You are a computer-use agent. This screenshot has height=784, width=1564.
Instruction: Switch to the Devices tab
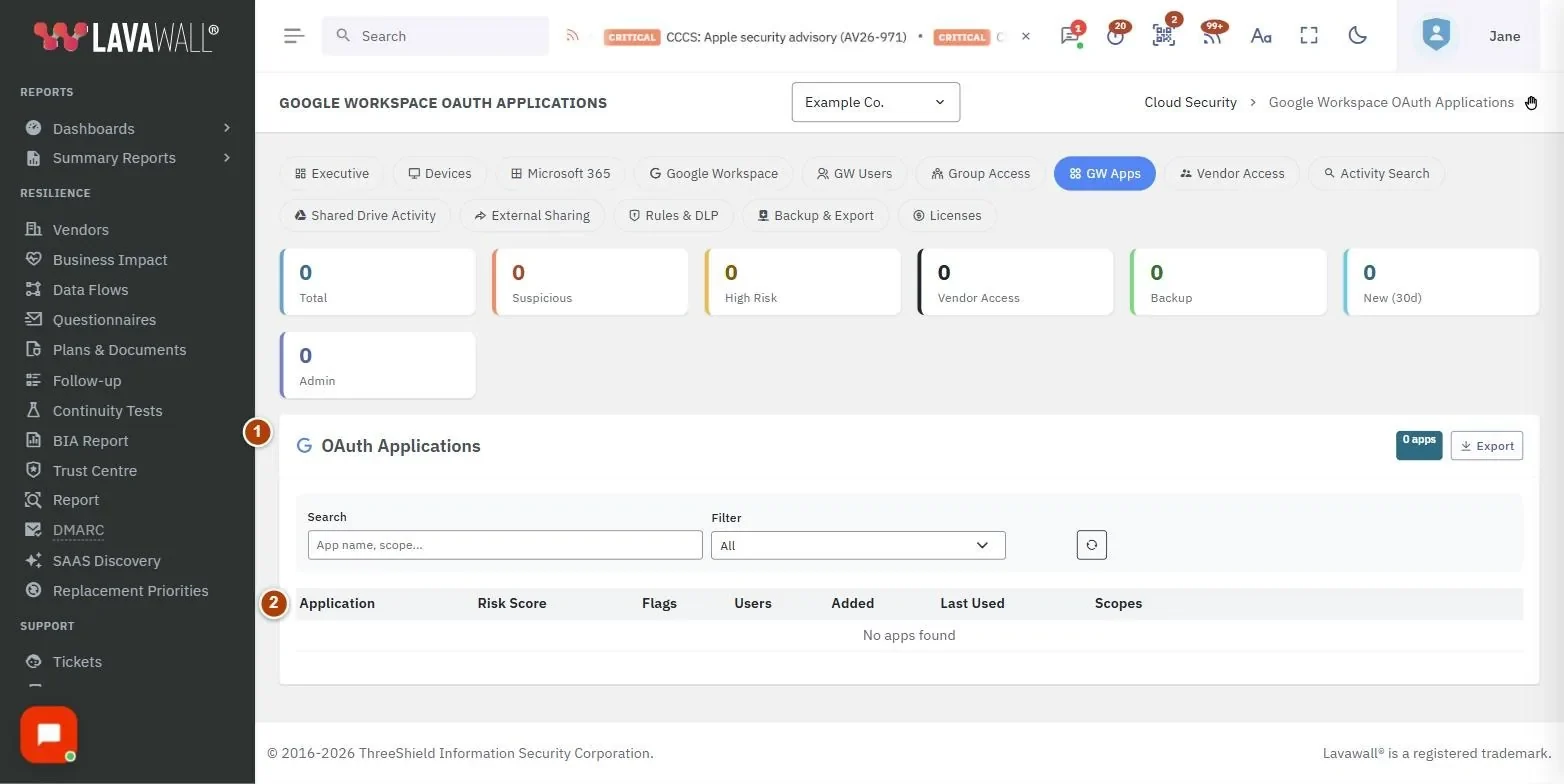coord(439,173)
